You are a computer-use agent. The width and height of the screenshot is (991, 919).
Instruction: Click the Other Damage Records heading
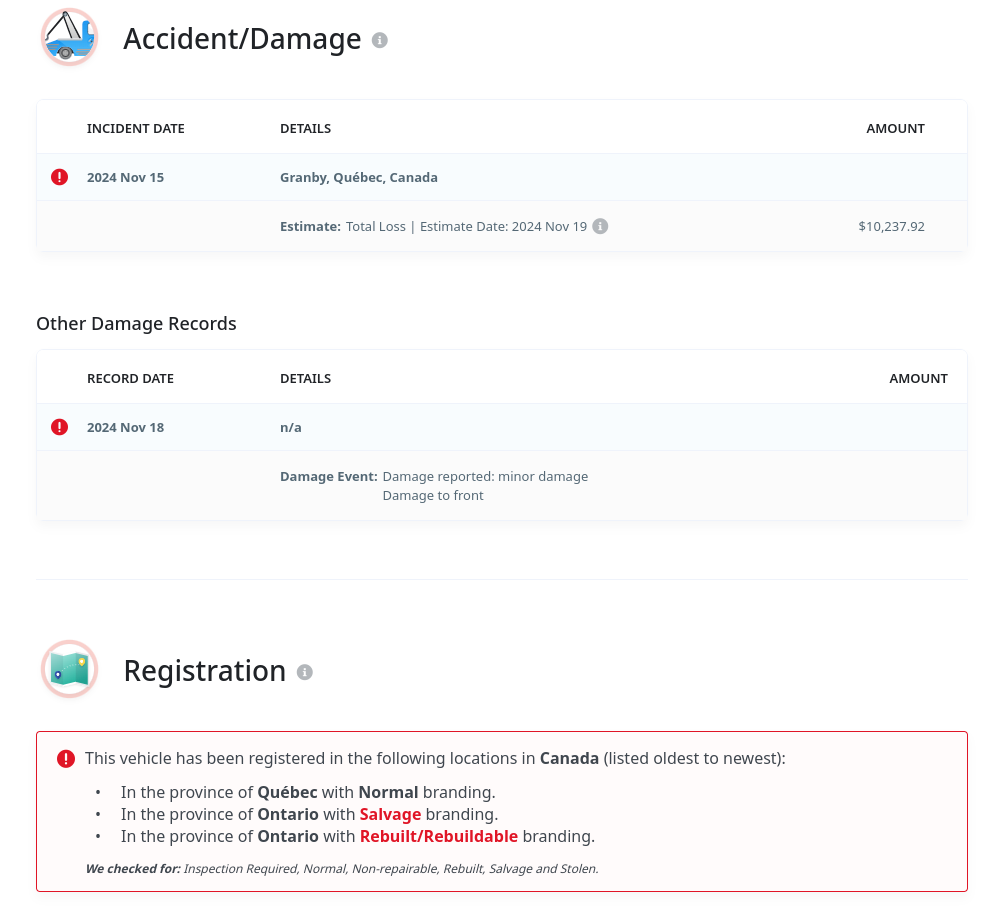point(136,323)
